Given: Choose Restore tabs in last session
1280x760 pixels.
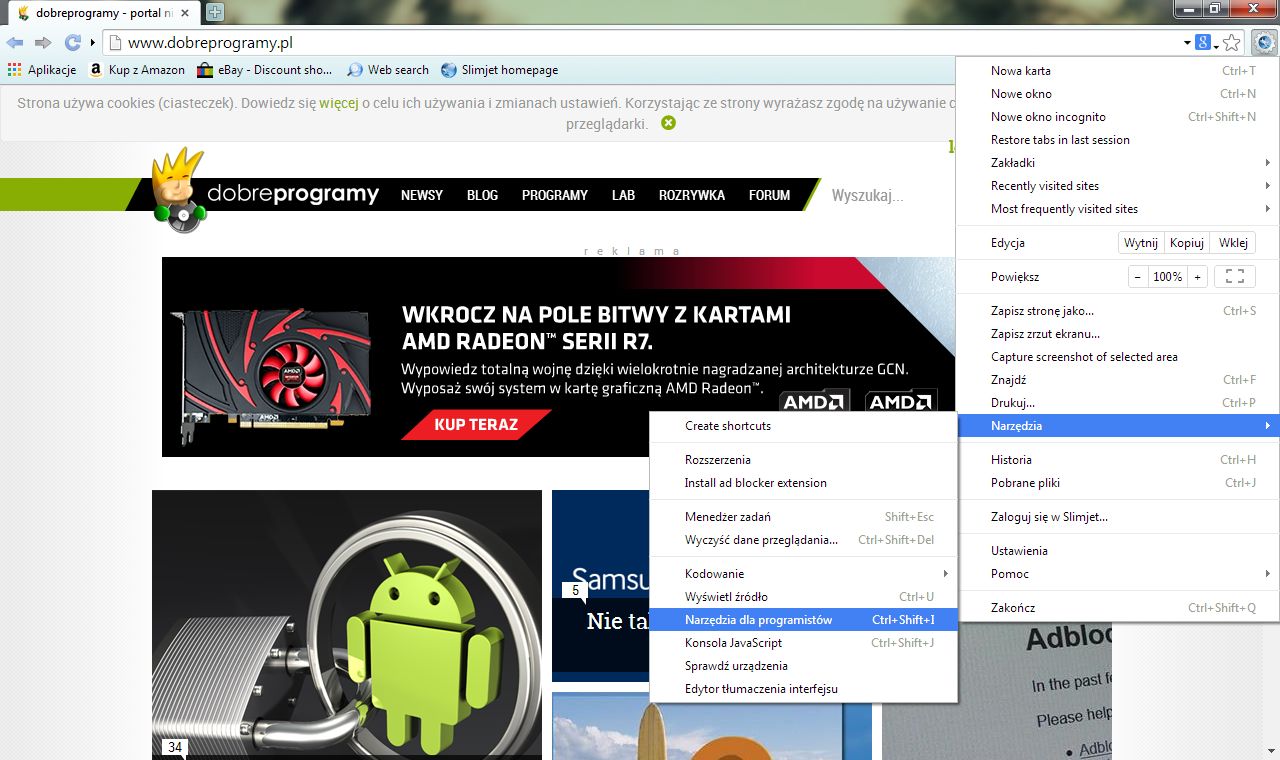Looking at the screenshot, I should (1116, 140).
